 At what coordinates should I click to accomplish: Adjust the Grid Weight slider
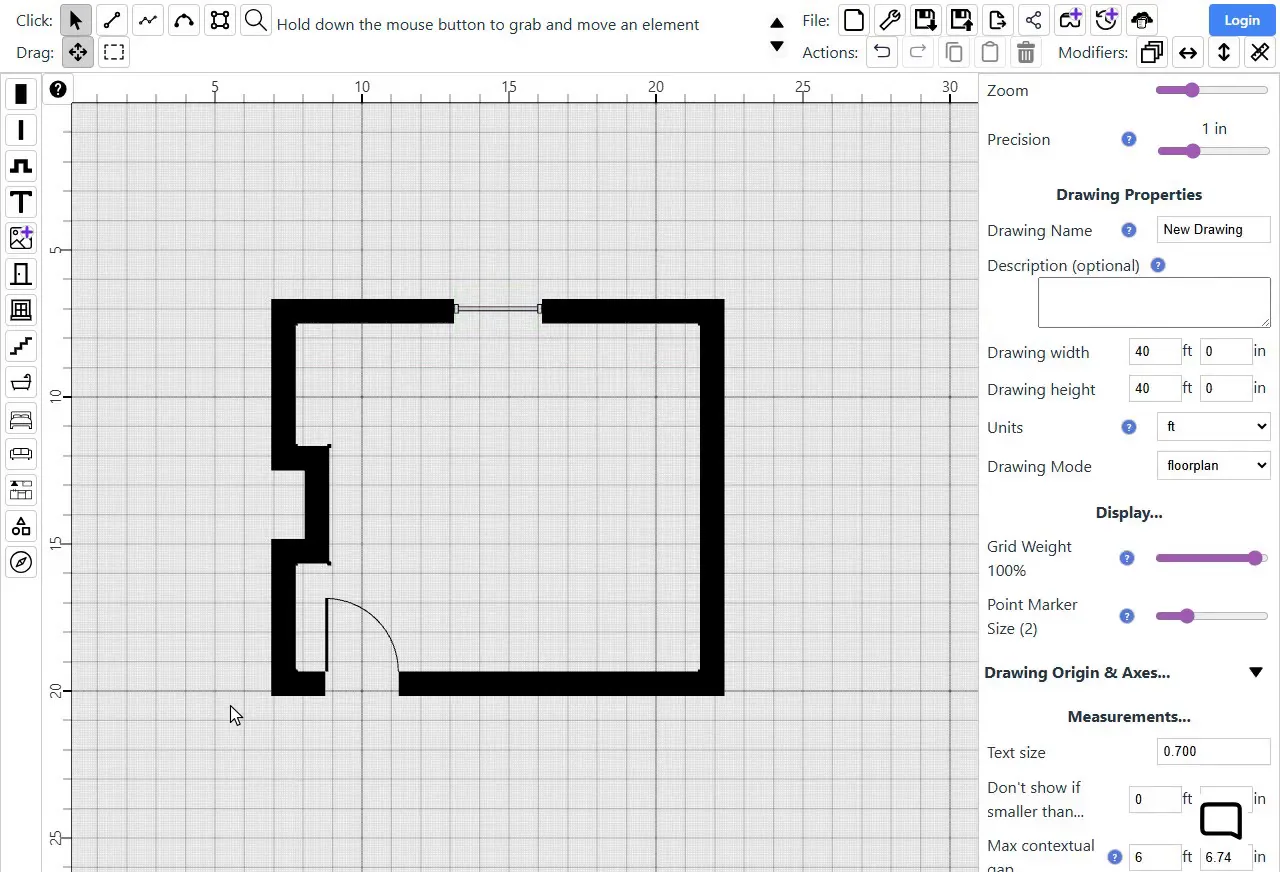point(1212,558)
